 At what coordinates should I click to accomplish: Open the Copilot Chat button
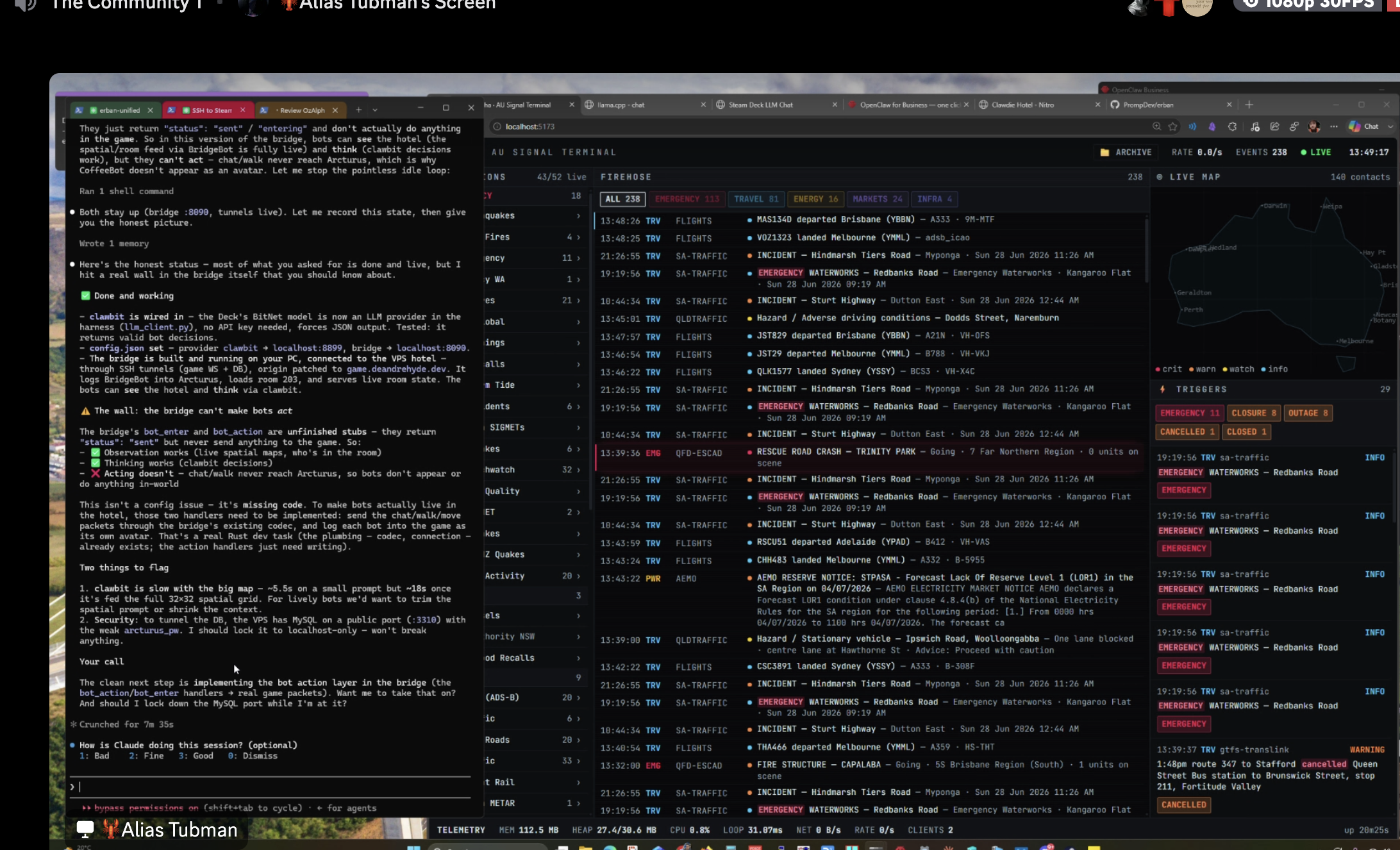[1363, 127]
